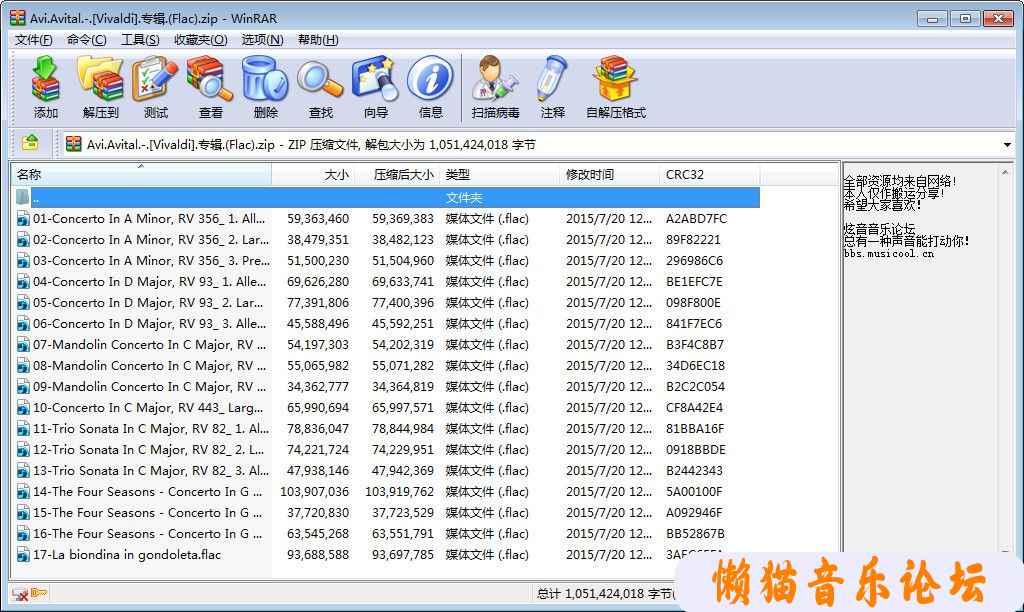This screenshot has width=1024, height=612.
Task: Sort by 大小 column header
Action: pyautogui.click(x=313, y=174)
